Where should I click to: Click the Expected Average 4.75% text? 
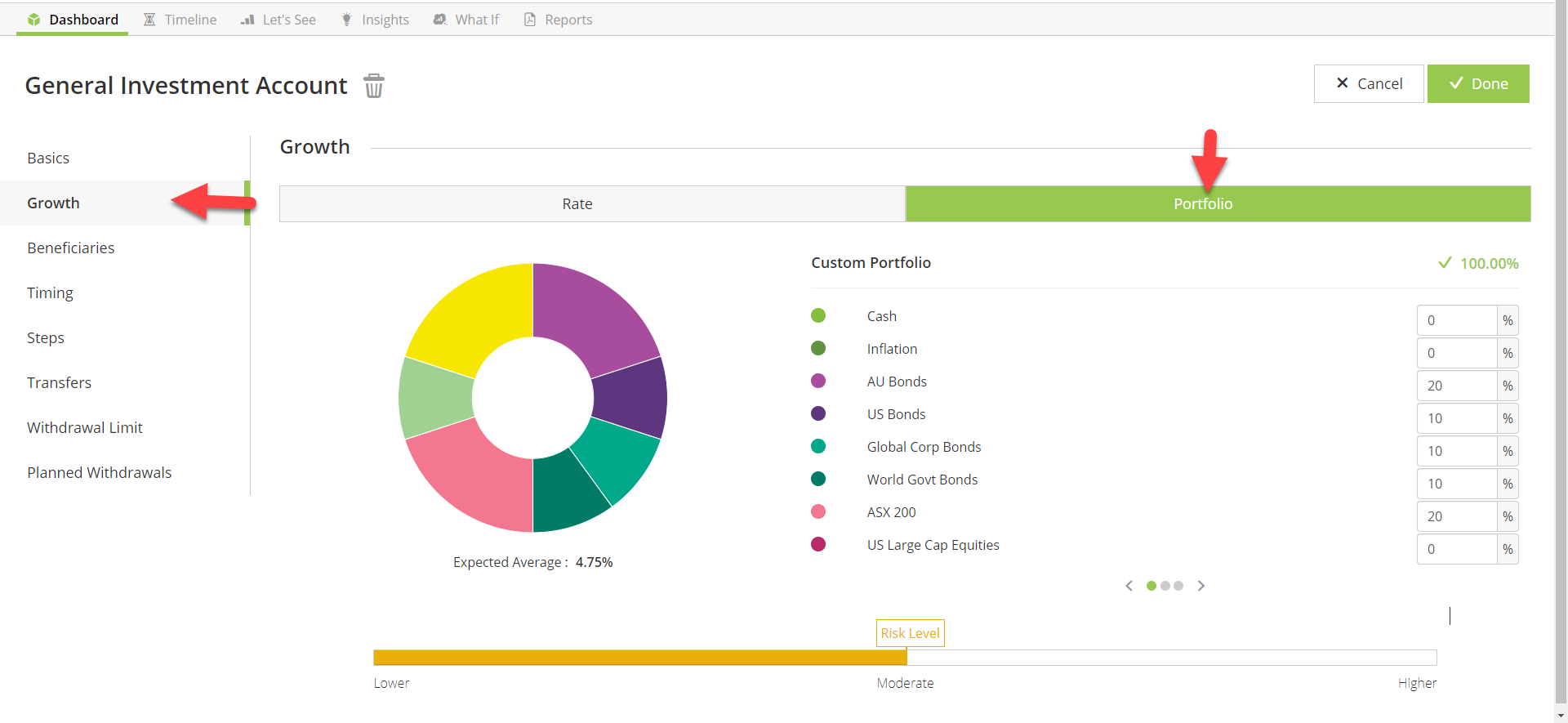(x=532, y=562)
